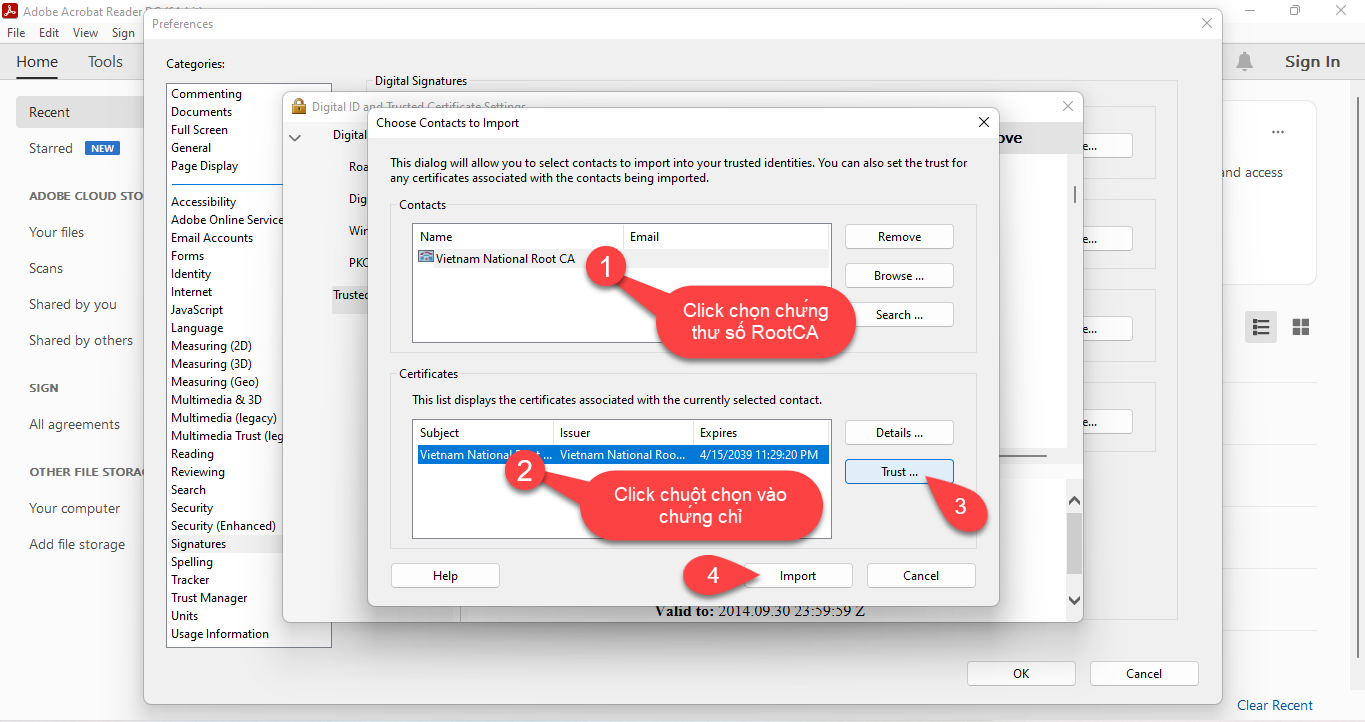Viewport: 1365px width, 722px height.
Task: Select Security (Enhanced) category
Action: point(223,526)
